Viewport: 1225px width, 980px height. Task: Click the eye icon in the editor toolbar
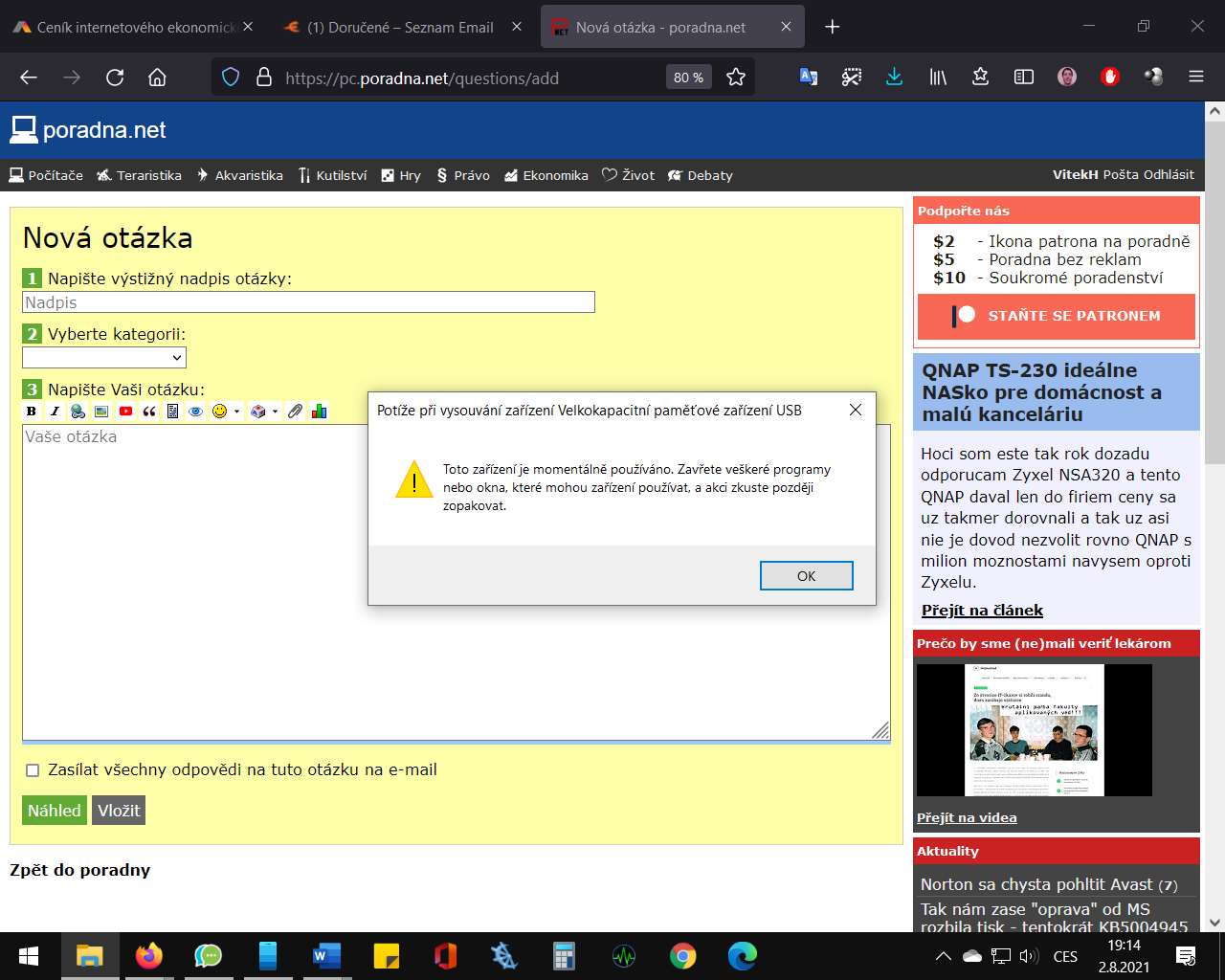[196, 412]
